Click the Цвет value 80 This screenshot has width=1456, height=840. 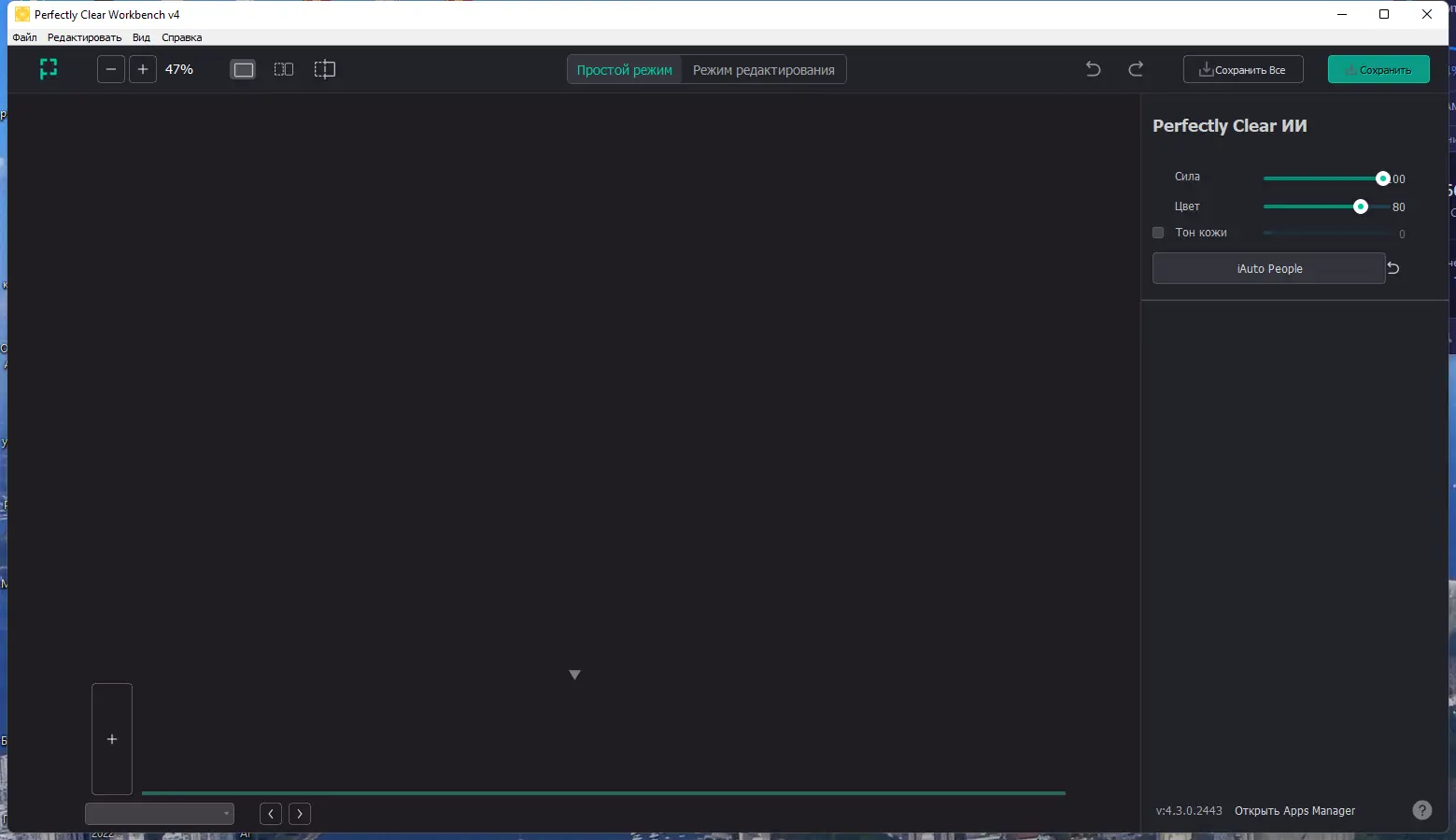[x=1399, y=207]
